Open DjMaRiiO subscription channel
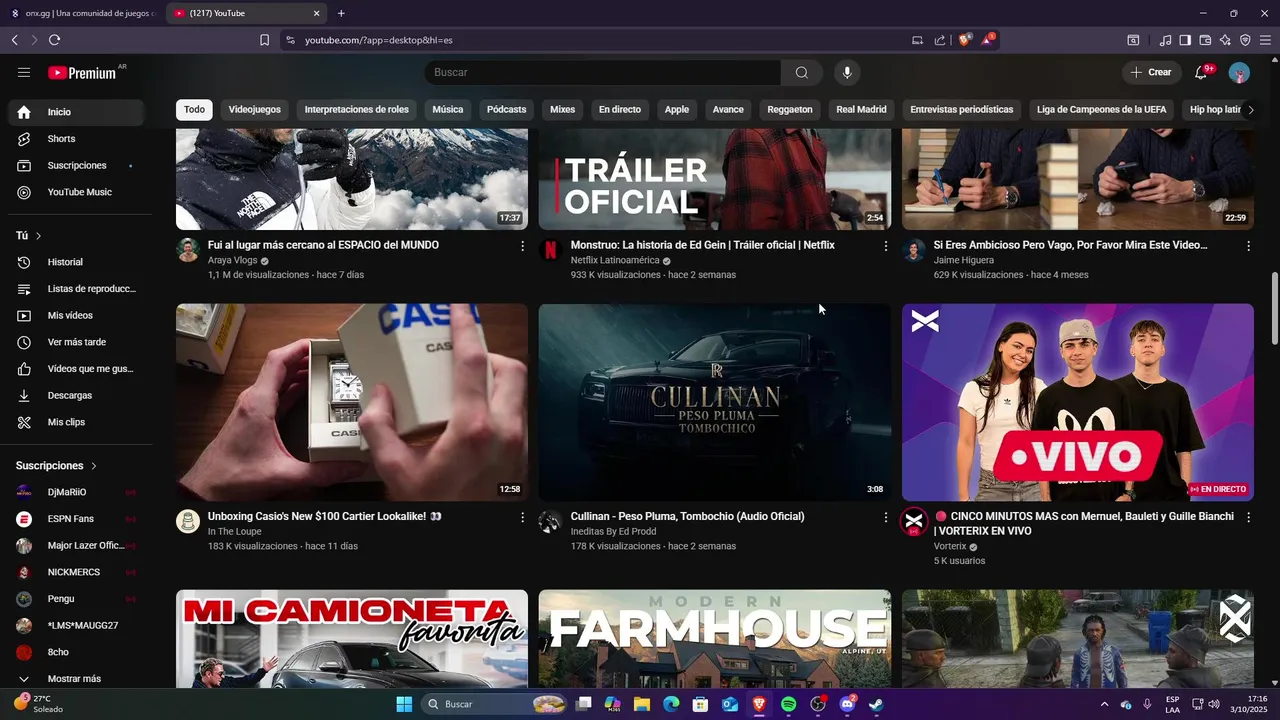 point(76,492)
